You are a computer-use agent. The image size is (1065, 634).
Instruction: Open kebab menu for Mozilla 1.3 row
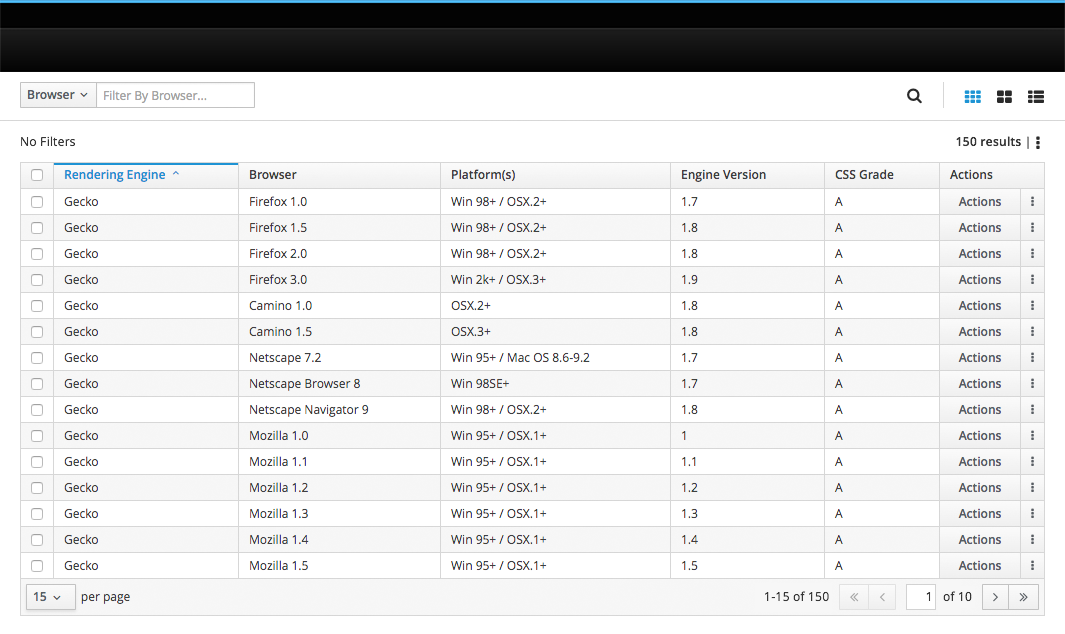pyautogui.click(x=1032, y=514)
